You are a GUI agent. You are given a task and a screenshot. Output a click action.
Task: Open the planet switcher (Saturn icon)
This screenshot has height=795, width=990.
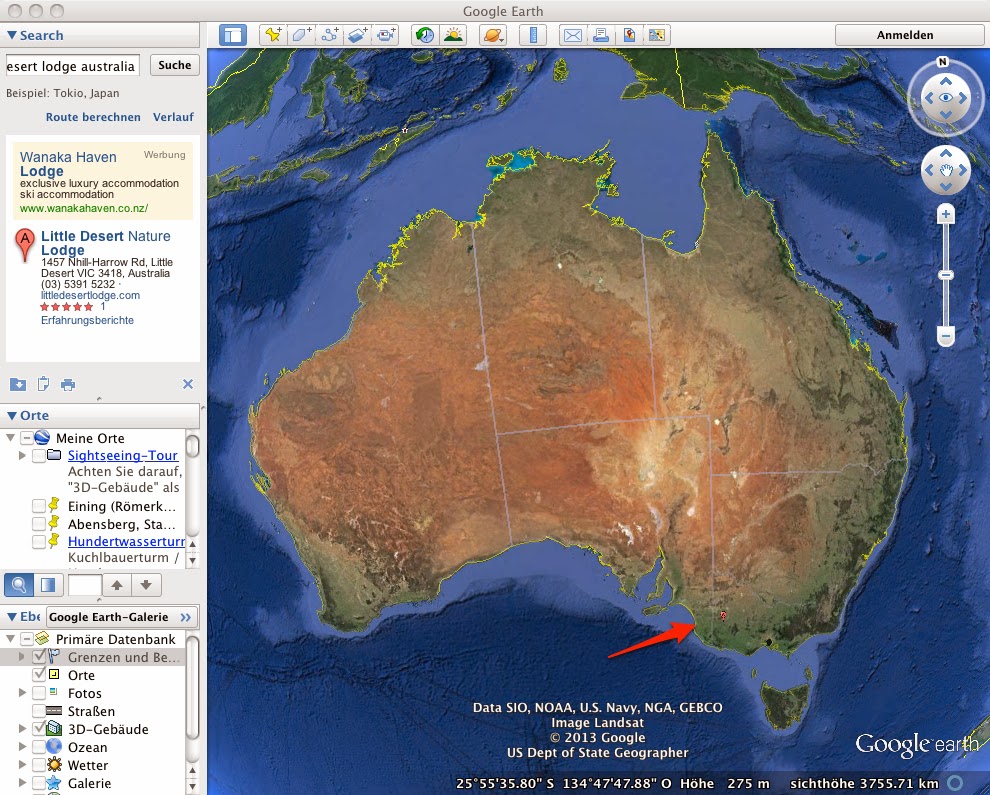coord(492,35)
